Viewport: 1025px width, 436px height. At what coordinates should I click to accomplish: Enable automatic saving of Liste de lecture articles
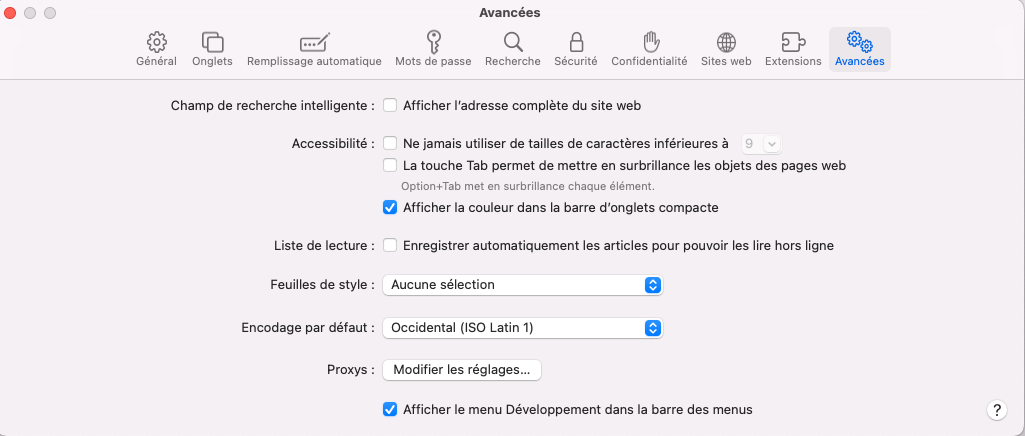click(x=391, y=245)
